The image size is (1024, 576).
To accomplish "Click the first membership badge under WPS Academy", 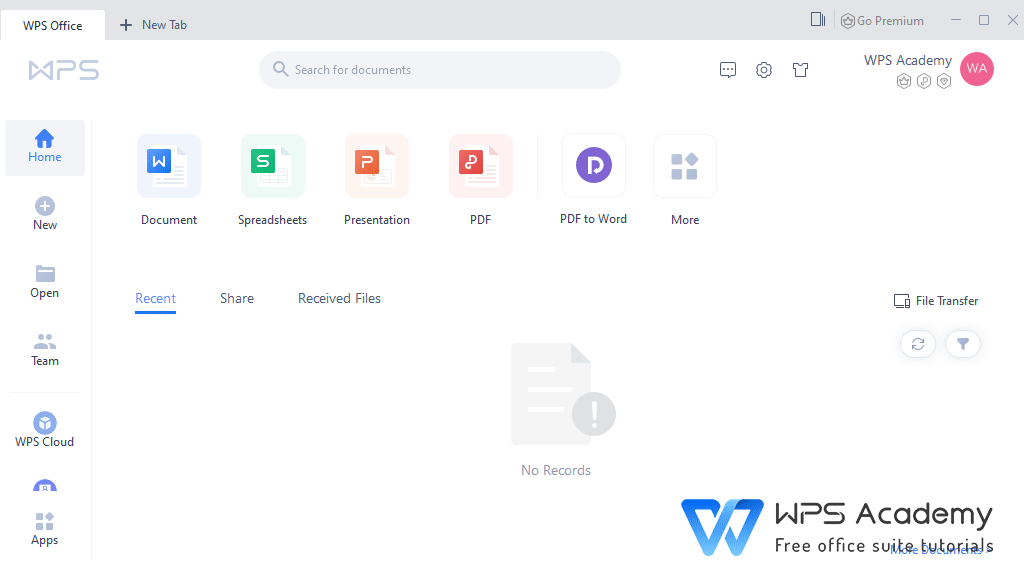I will click(x=904, y=81).
